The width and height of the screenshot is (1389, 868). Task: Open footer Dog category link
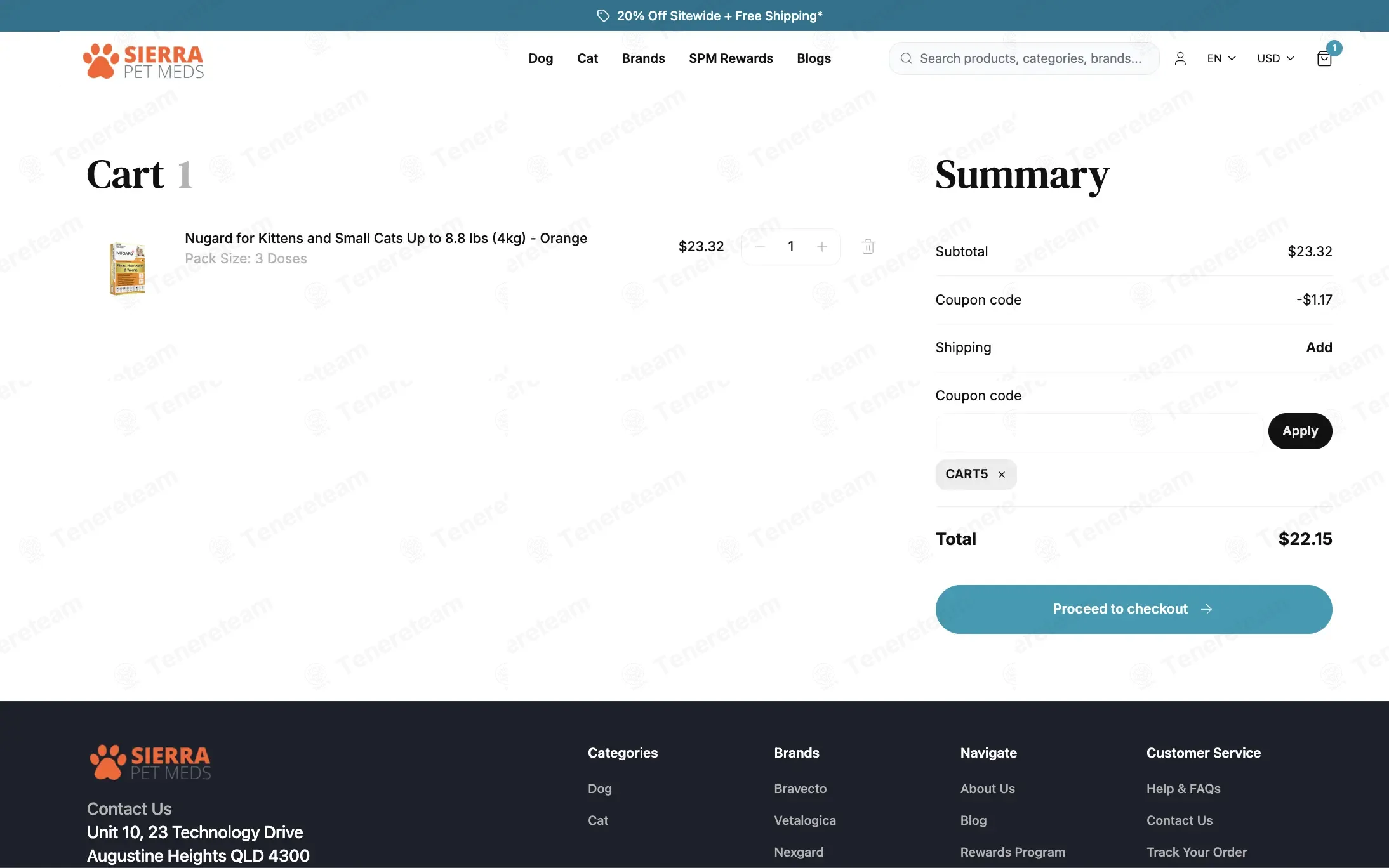[600, 789]
